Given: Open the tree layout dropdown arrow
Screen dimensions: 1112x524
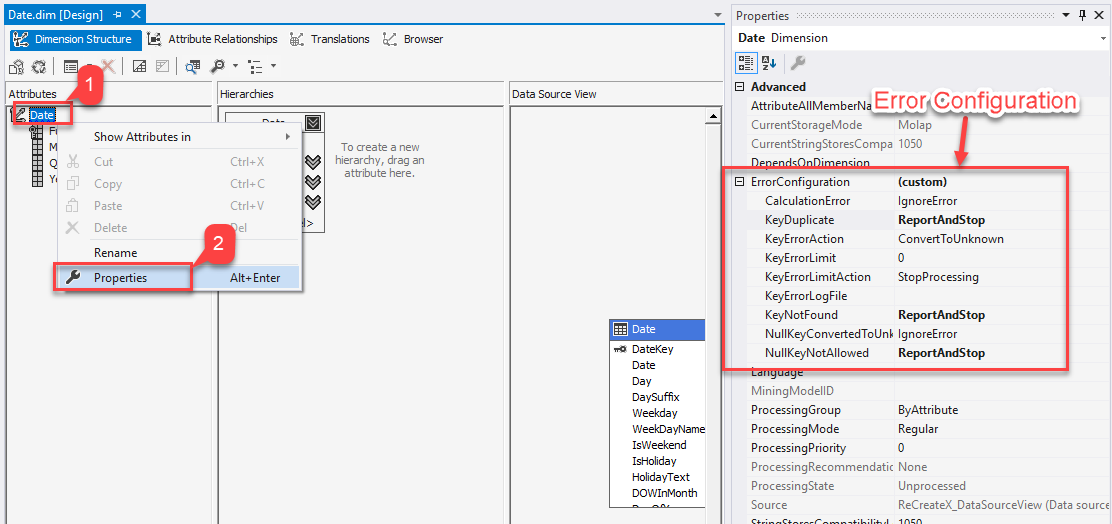Looking at the screenshot, I should click(x=273, y=66).
